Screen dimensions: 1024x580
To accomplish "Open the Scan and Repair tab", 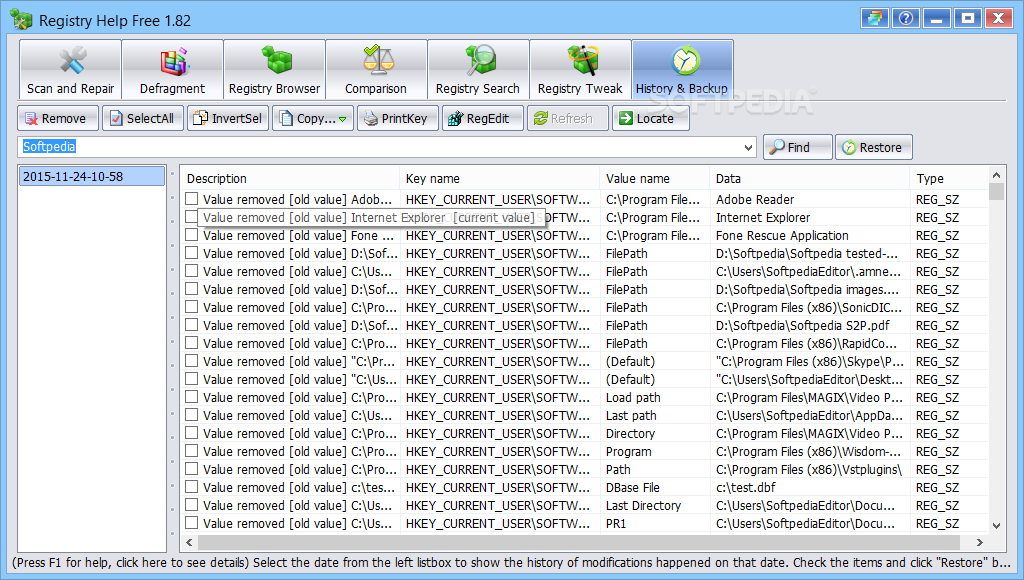I will point(71,69).
